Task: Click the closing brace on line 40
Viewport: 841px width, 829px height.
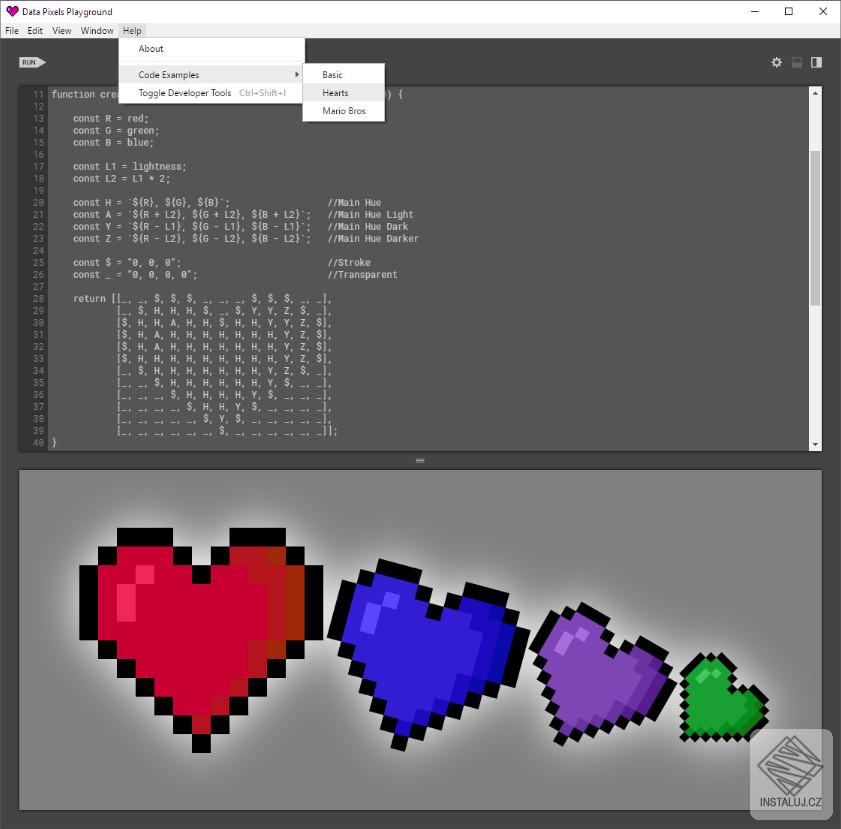Action: [x=54, y=442]
